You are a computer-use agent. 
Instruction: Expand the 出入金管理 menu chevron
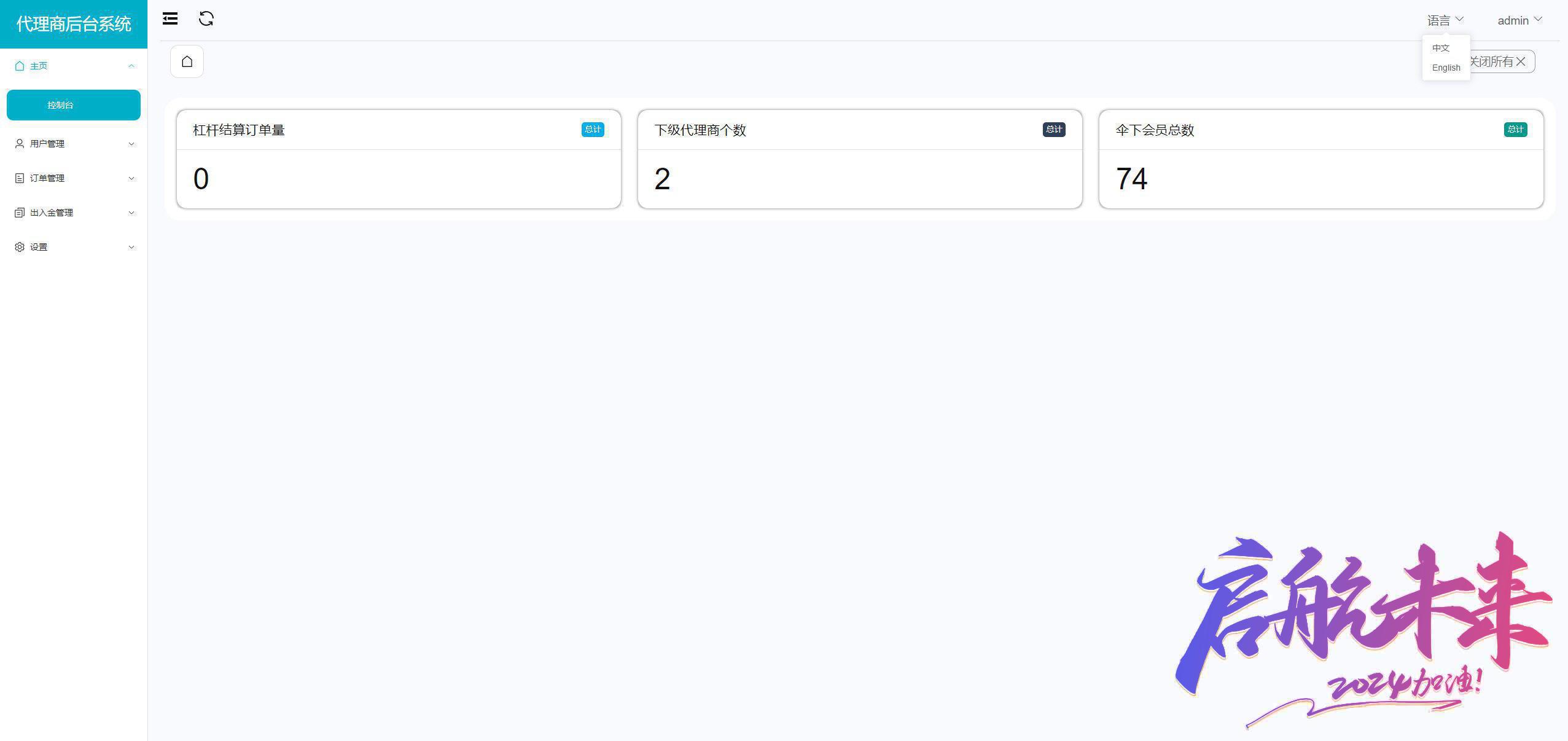tap(131, 213)
